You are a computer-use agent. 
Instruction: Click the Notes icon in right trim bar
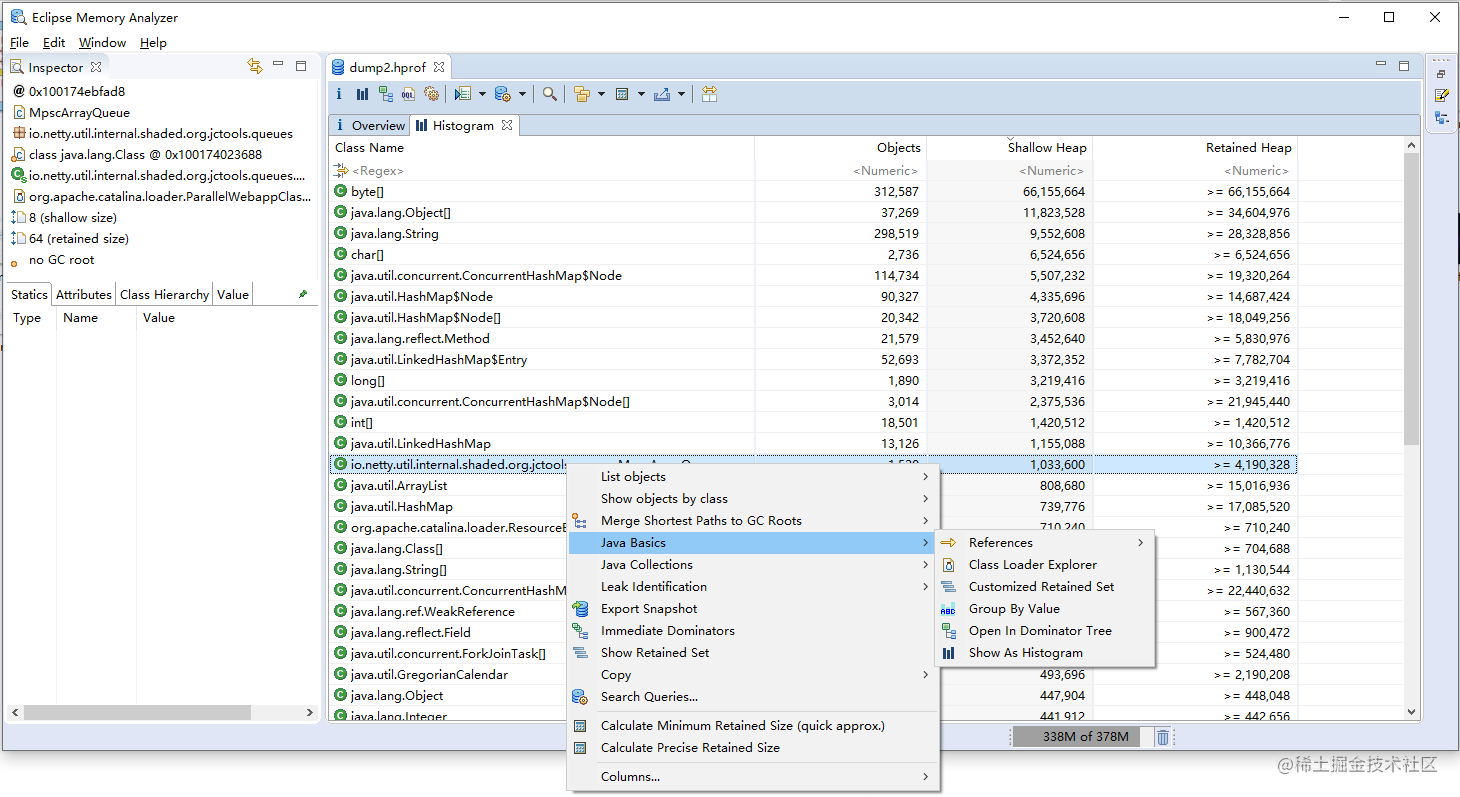click(1441, 96)
